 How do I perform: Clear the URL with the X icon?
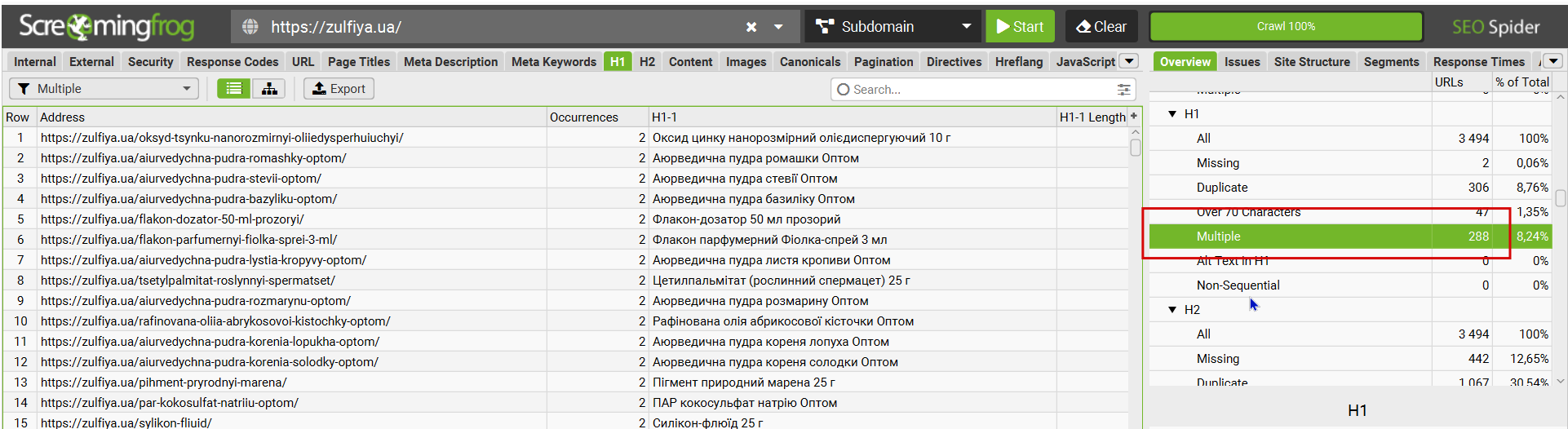click(751, 27)
